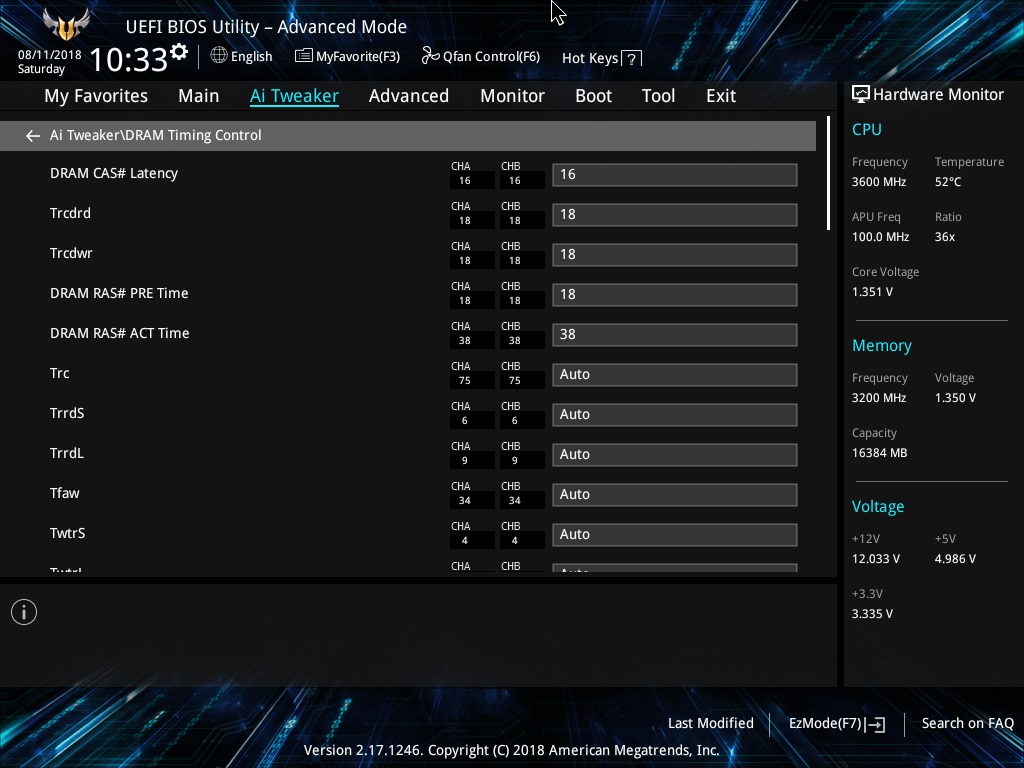Click the 3200 MHz memory frequency value
The image size is (1024, 768).
[x=878, y=398]
